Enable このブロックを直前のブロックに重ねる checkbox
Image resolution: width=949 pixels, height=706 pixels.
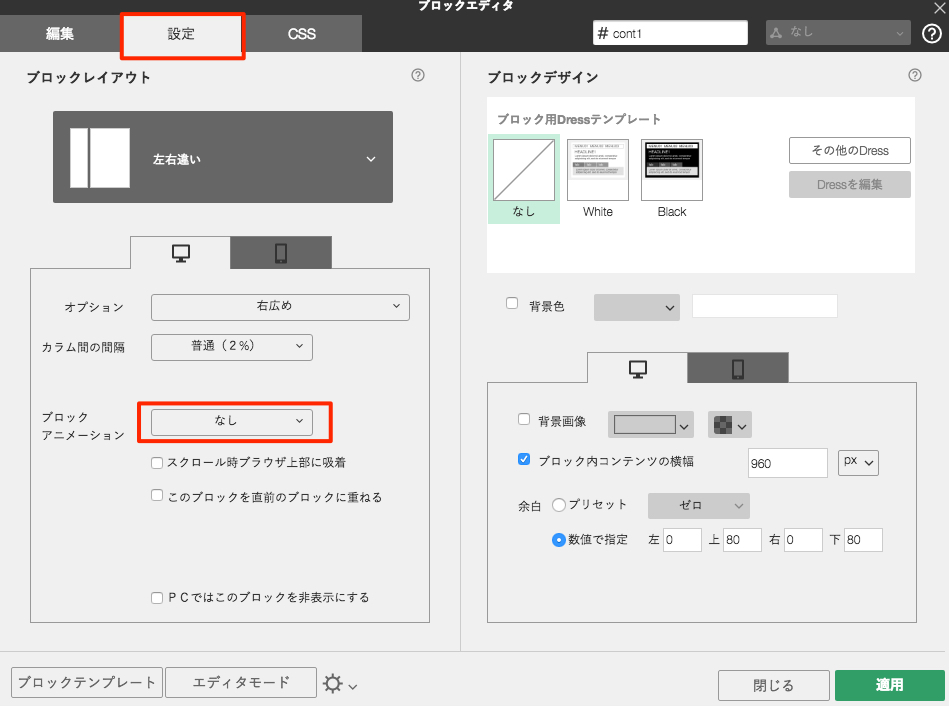pyautogui.click(x=157, y=495)
